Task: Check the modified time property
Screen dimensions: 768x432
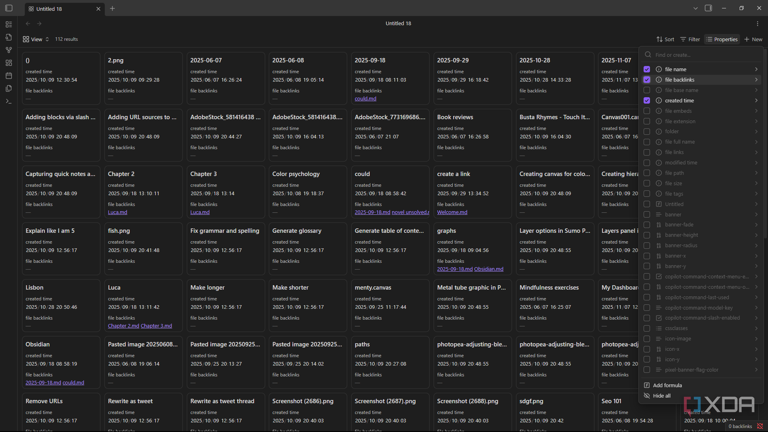Action: coord(647,163)
